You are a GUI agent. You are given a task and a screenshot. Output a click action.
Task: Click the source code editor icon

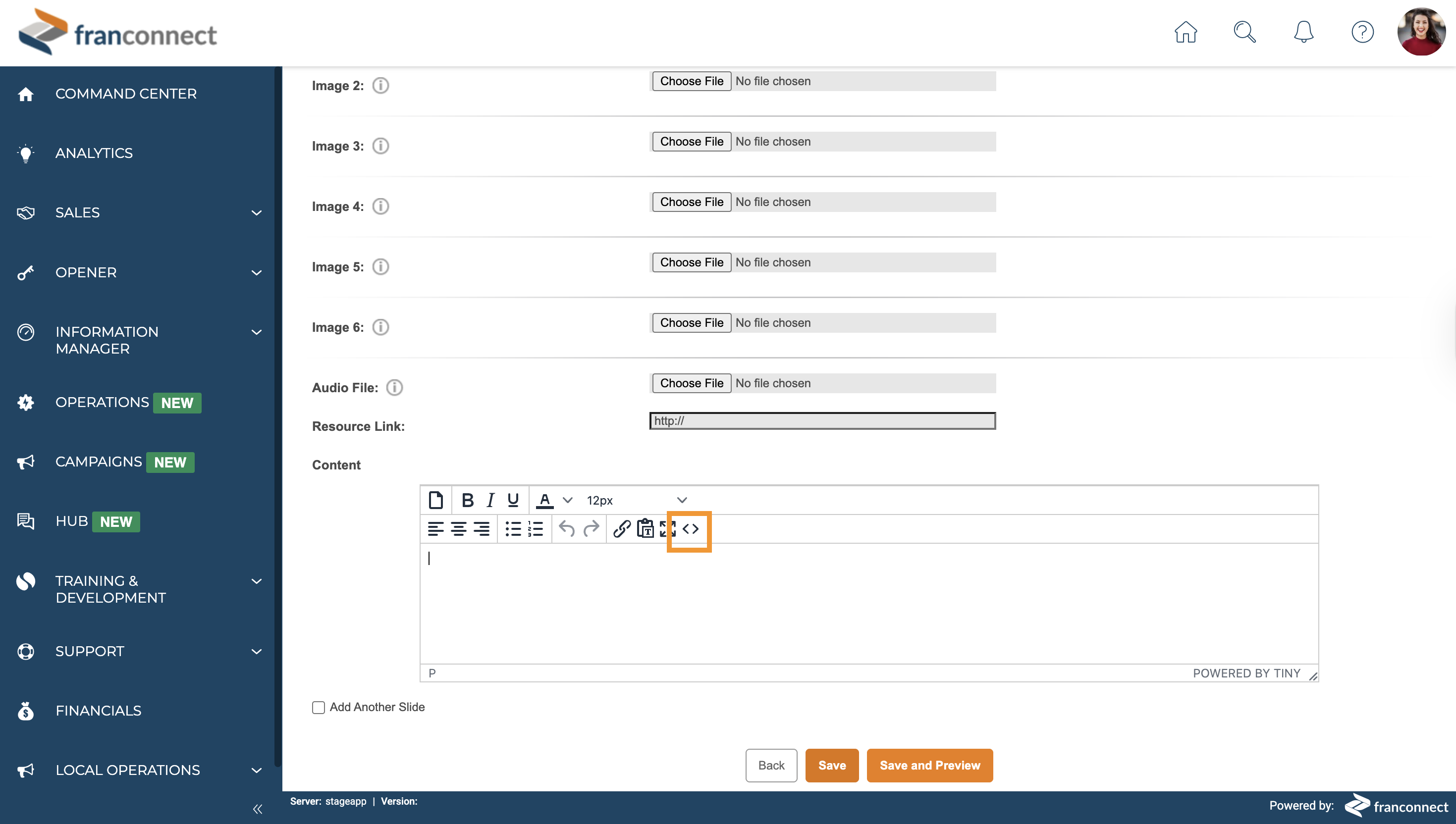(x=690, y=529)
